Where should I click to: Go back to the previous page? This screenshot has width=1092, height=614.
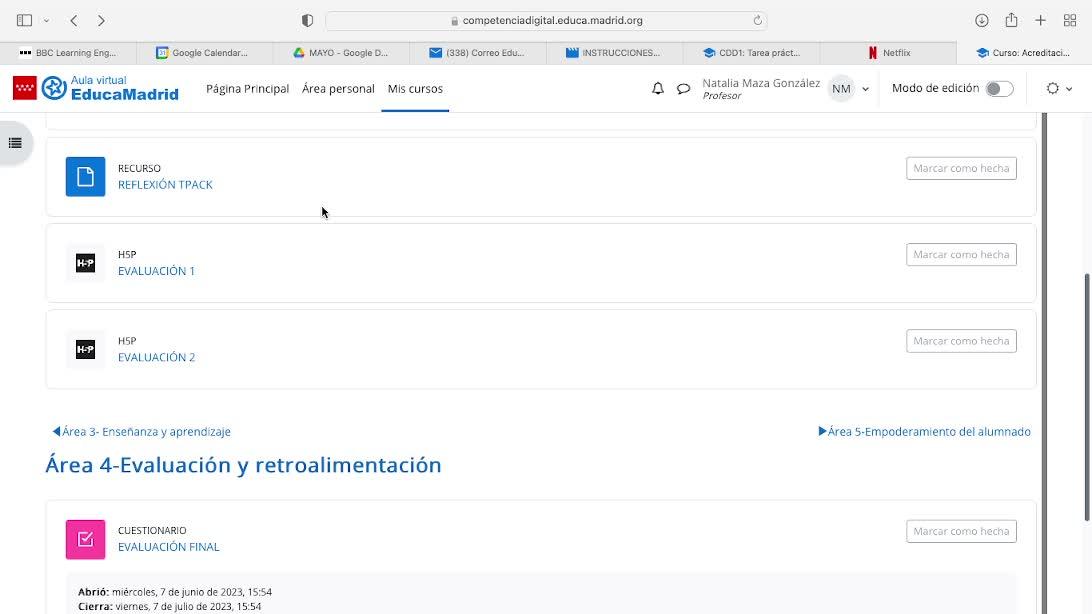tap(74, 20)
